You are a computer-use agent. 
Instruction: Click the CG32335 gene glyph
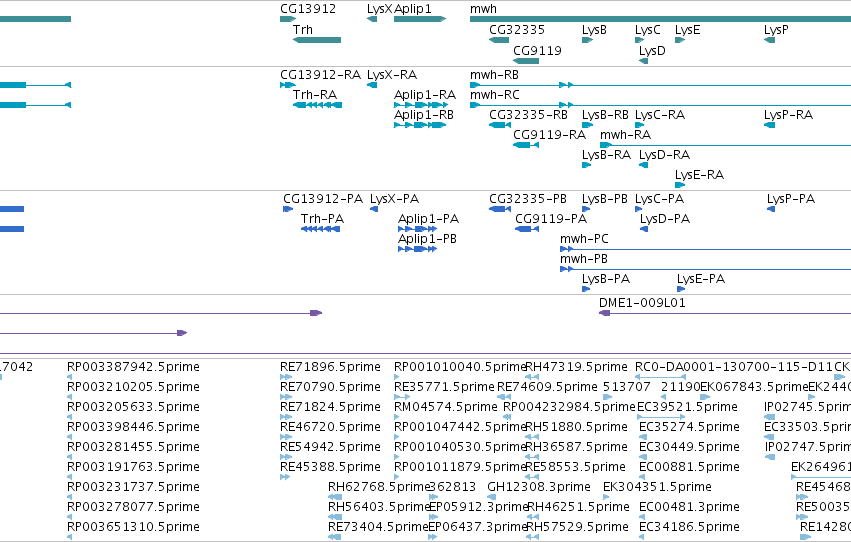pyautogui.click(x=499, y=40)
